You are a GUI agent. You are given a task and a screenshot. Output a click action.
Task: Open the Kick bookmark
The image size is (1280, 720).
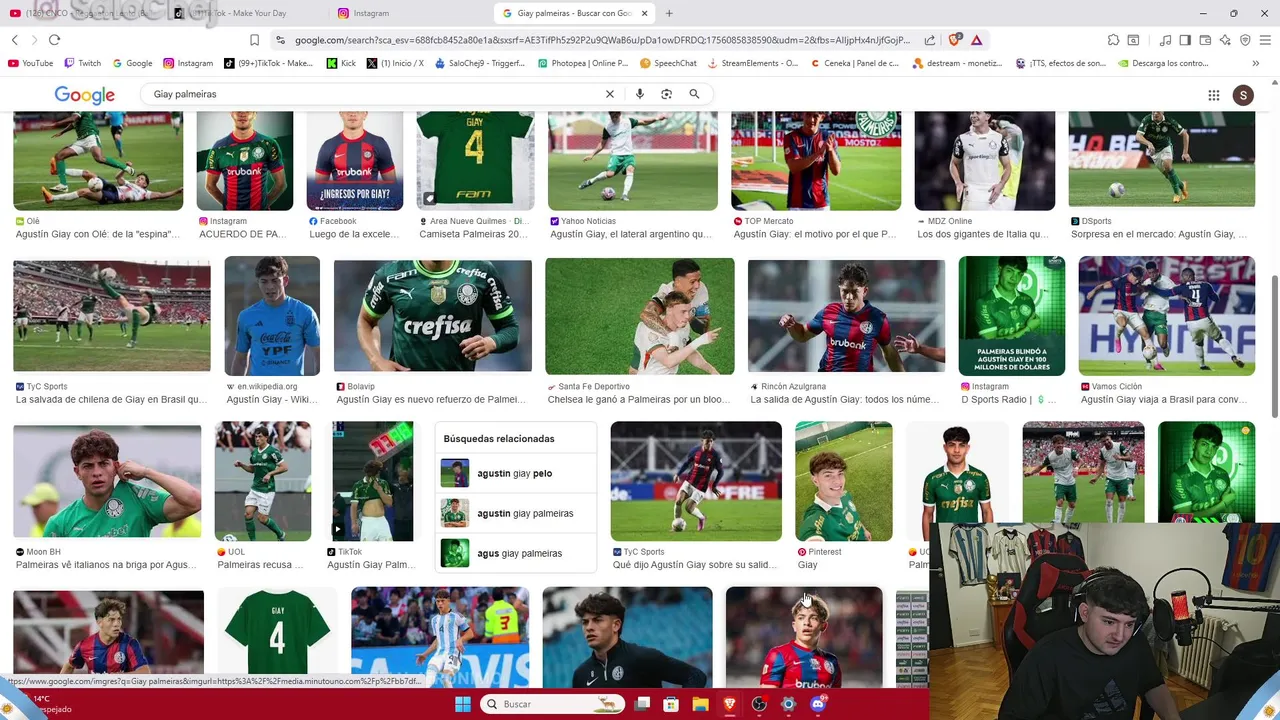tap(341, 63)
